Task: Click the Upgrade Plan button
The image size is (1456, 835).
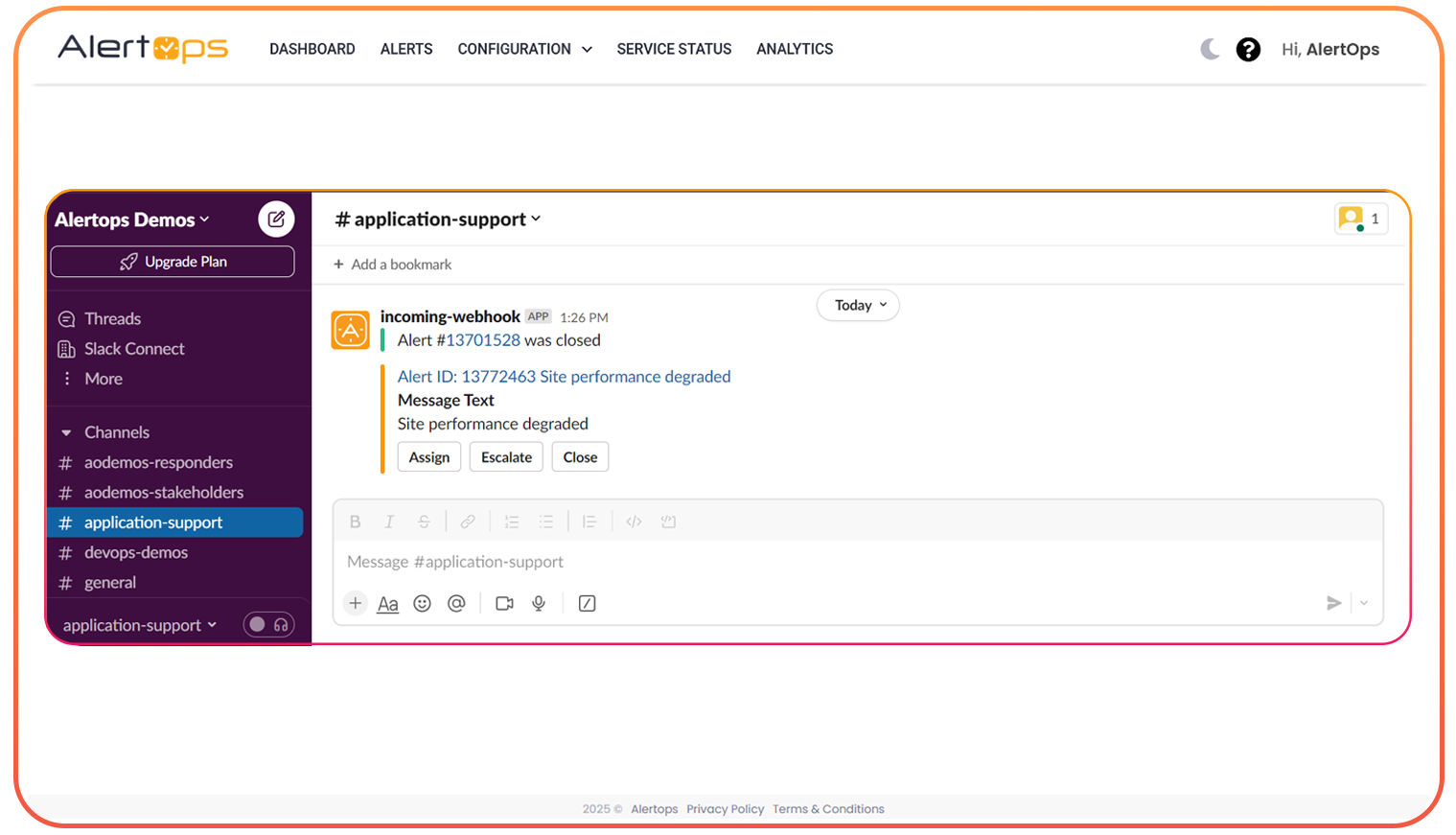Action: tap(173, 262)
